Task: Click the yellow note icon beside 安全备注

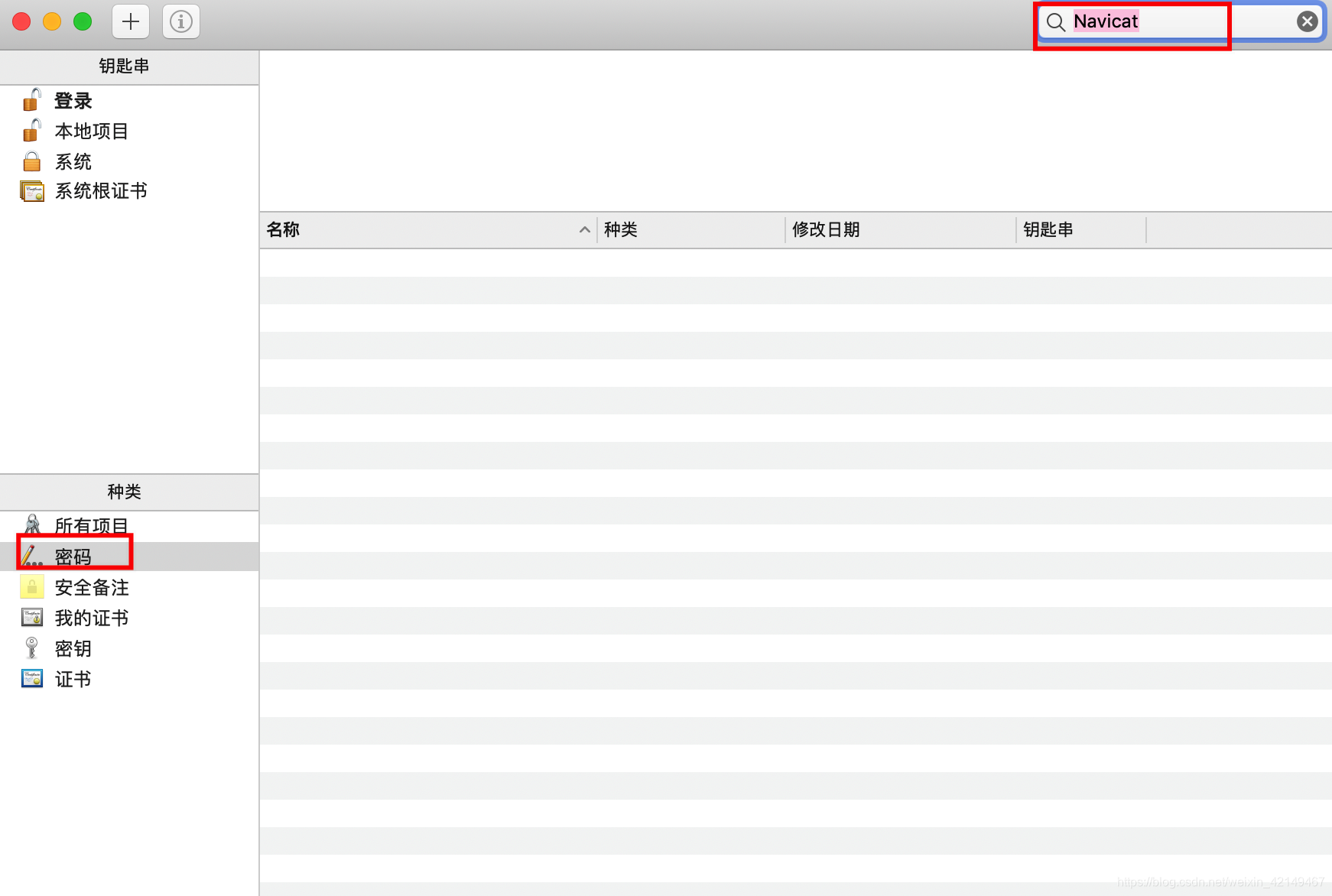Action: [x=32, y=586]
